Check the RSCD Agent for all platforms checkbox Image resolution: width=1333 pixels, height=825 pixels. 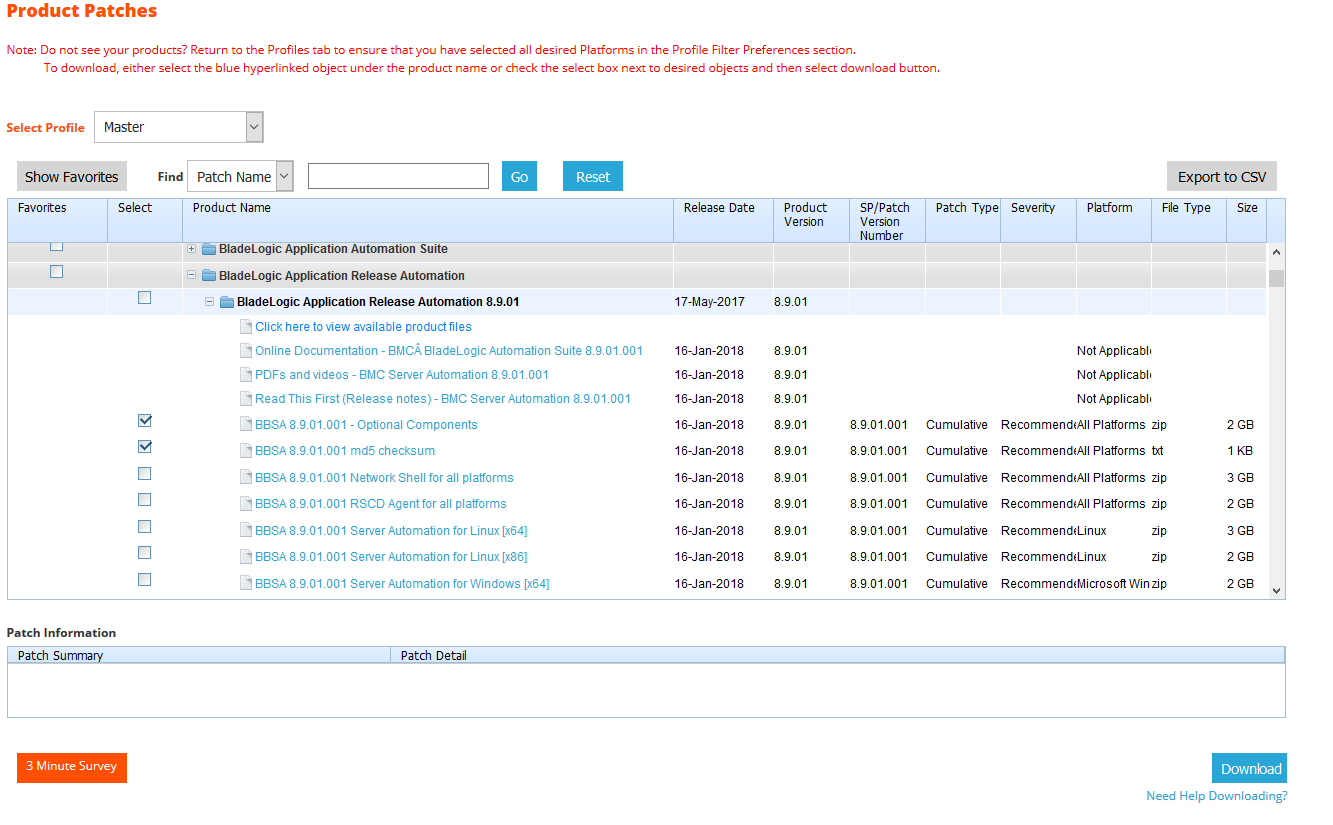click(x=145, y=500)
